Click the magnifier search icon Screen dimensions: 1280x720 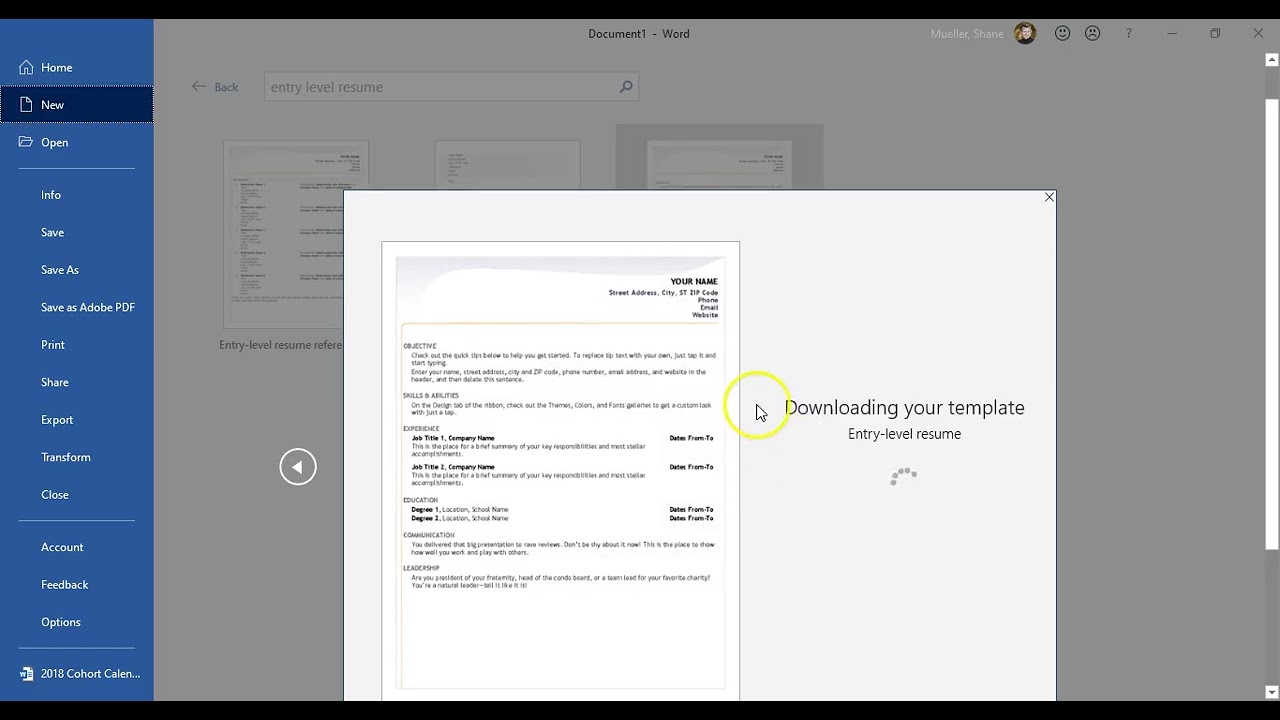pos(626,87)
